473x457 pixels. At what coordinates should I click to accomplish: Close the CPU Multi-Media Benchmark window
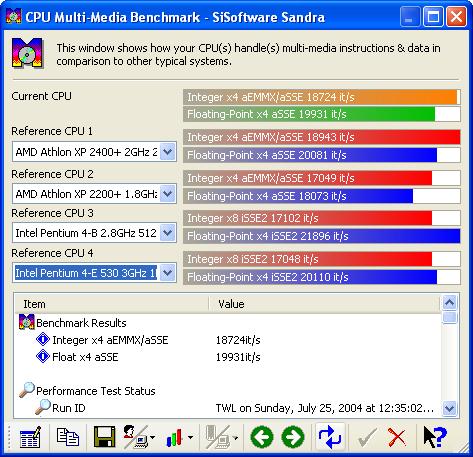456,17
